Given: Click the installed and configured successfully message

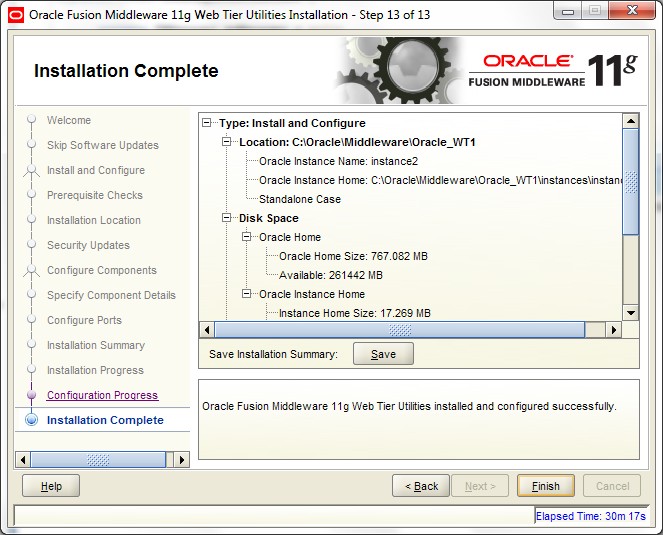Looking at the screenshot, I should [409, 406].
